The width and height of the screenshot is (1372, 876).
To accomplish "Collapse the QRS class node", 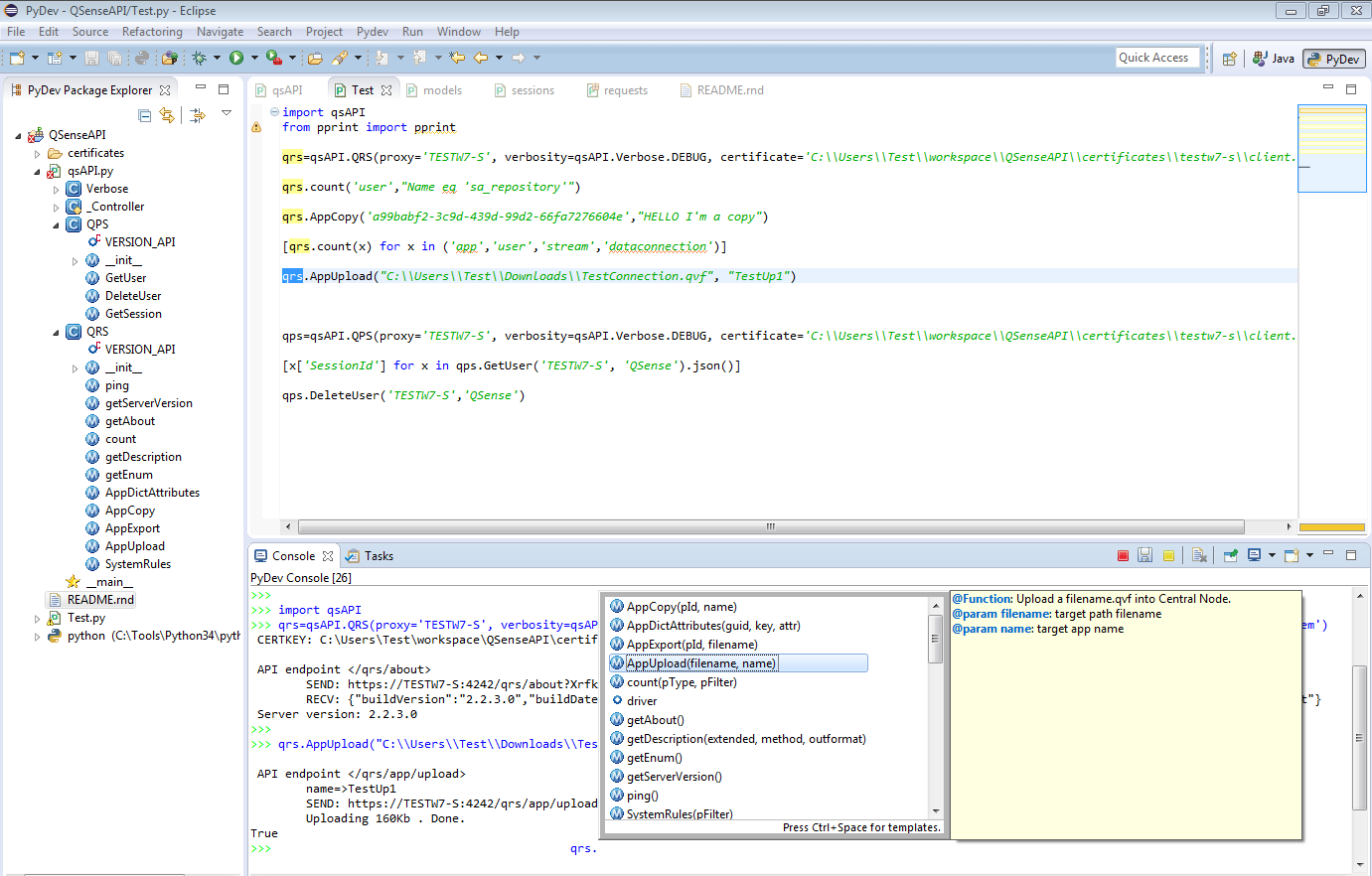I will pos(56,333).
